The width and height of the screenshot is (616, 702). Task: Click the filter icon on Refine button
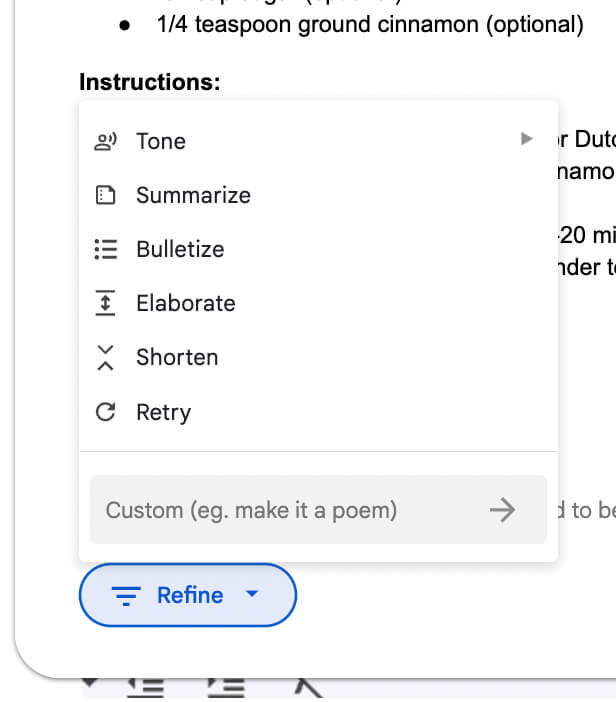pos(126,596)
